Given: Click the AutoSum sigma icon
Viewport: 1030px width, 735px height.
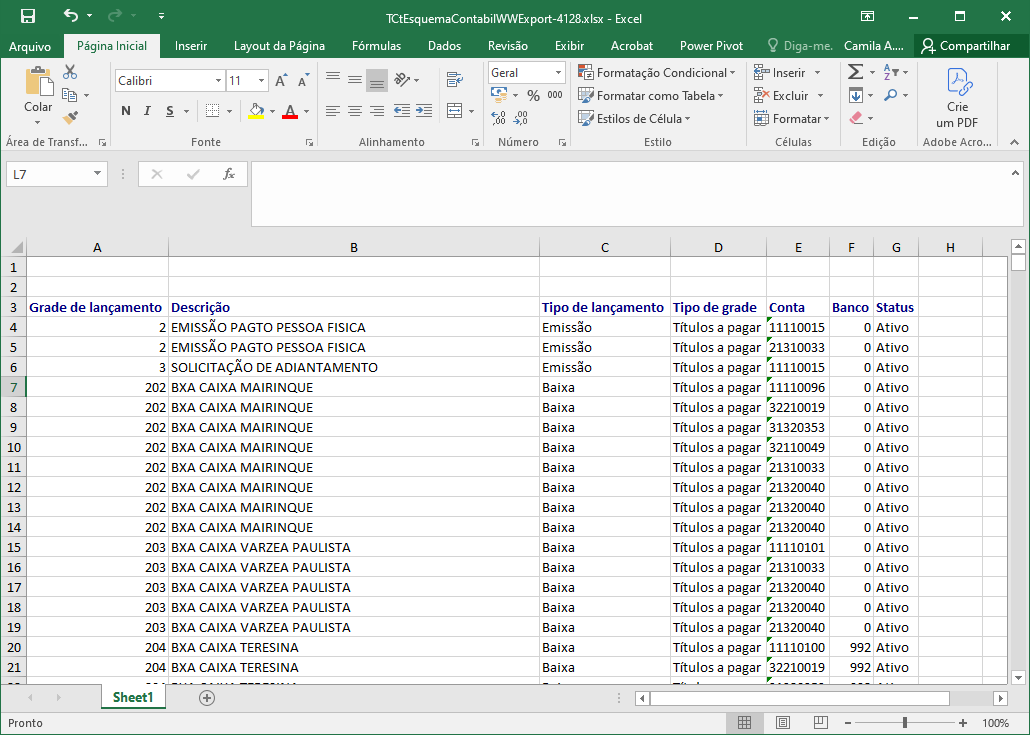Looking at the screenshot, I should [855, 72].
